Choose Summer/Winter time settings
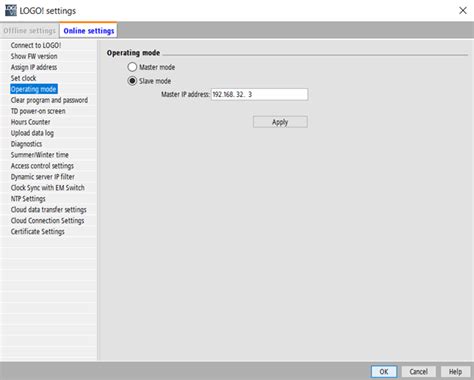This screenshot has height=380, width=474. [x=40, y=155]
